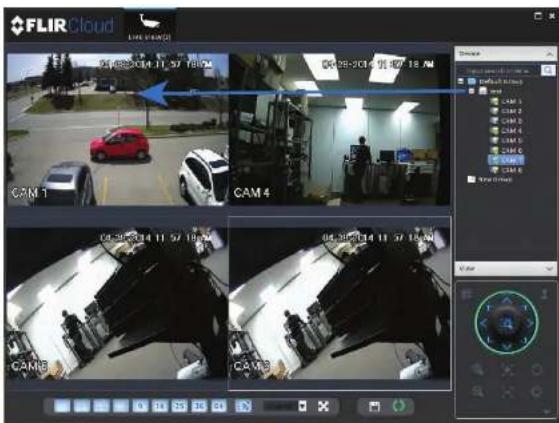Click the PTZ right arrow
The width and height of the screenshot is (559, 423).
(x=530, y=323)
